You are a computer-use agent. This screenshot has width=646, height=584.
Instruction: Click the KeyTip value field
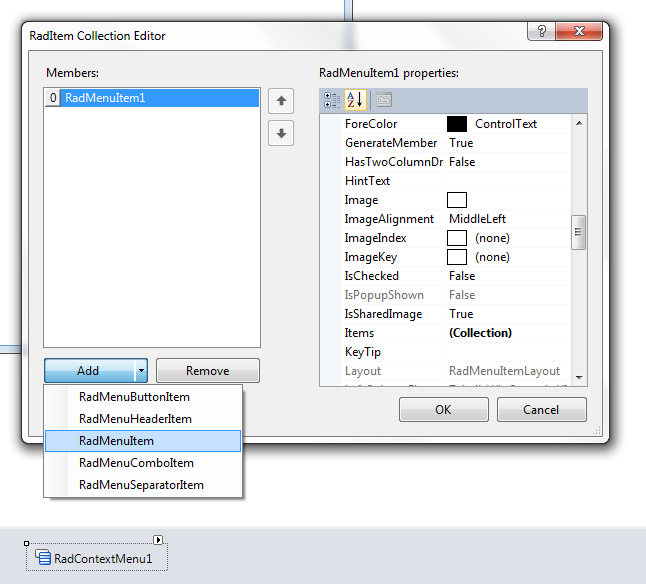click(508, 352)
